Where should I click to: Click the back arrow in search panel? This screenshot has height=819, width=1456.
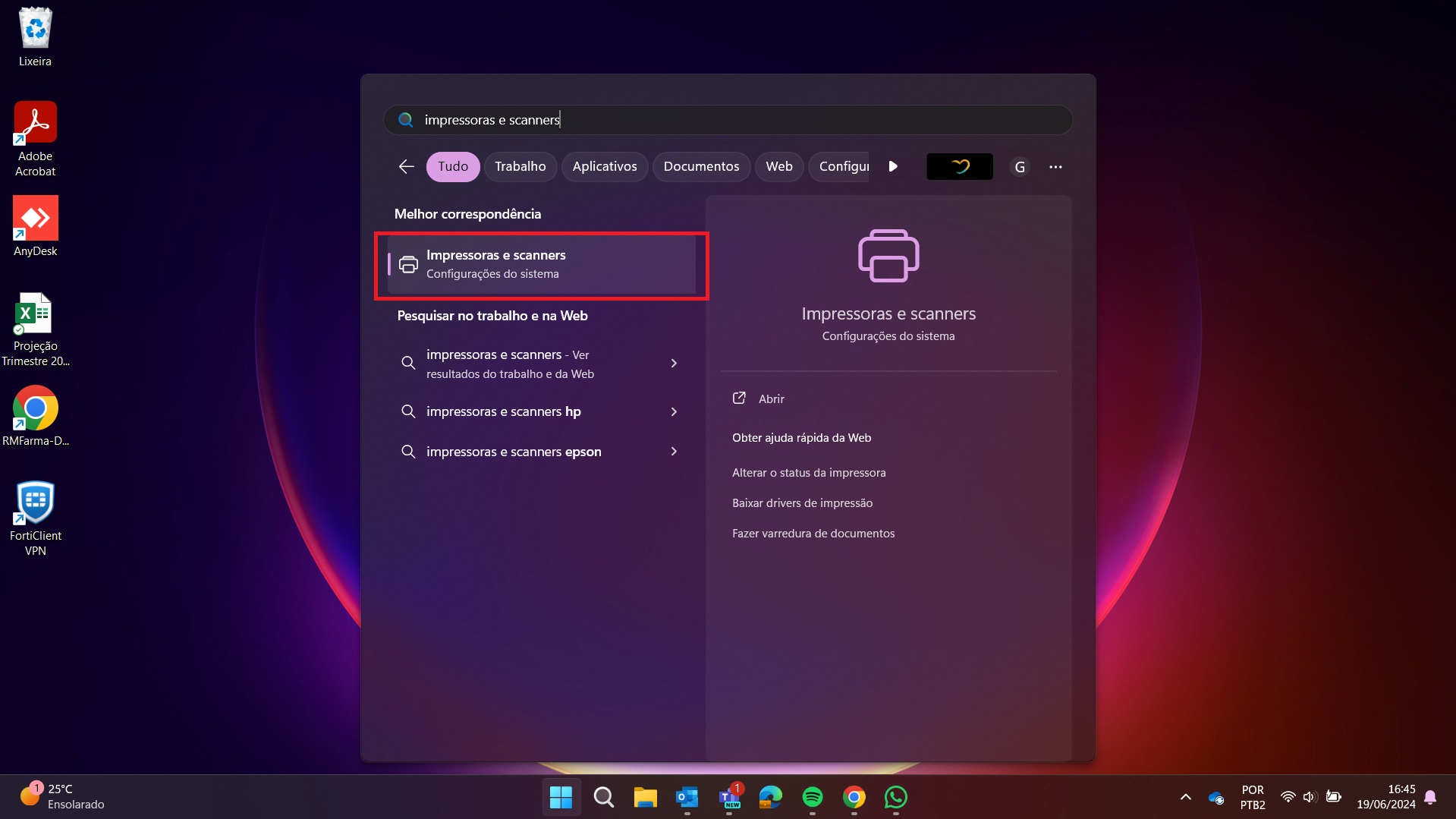click(x=406, y=167)
